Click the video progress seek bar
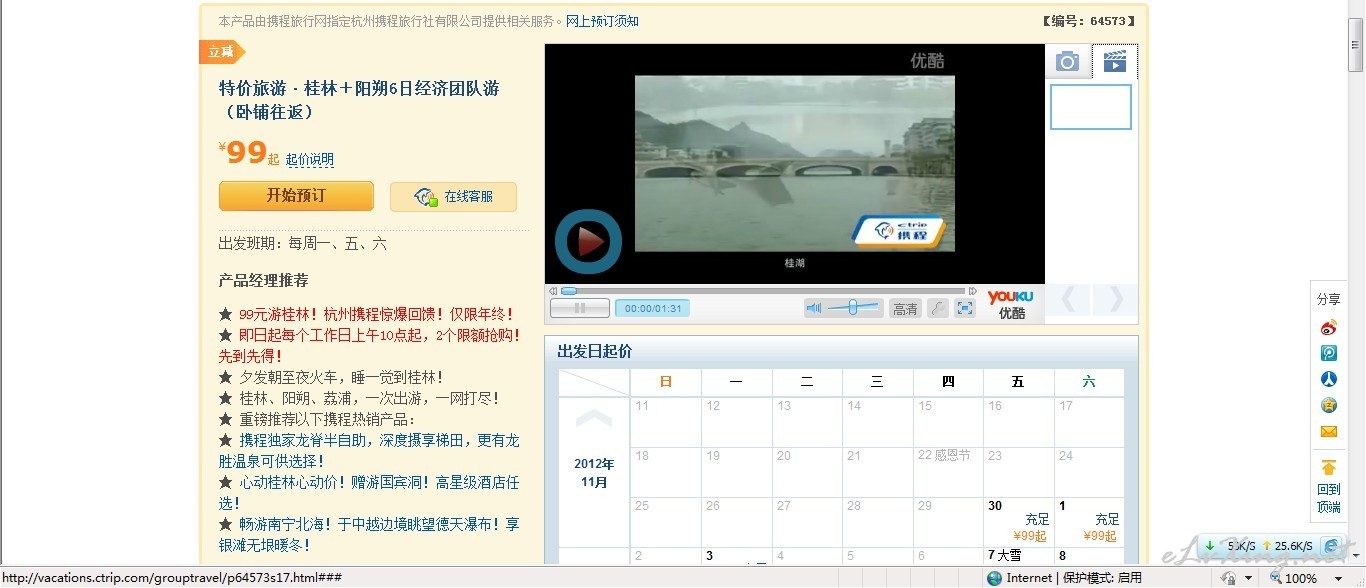The image size is (1366, 588). pyautogui.click(x=763, y=291)
